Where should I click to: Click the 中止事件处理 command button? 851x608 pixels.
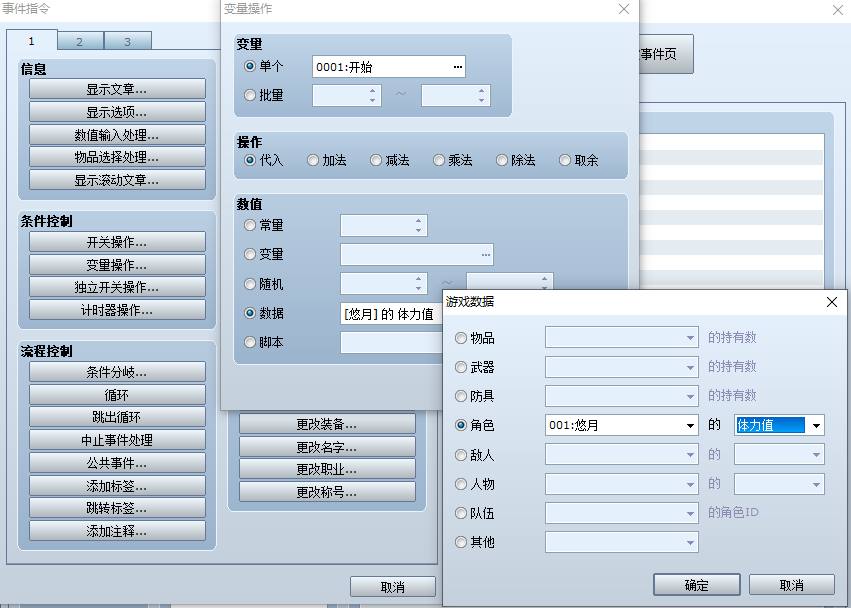coord(117,440)
